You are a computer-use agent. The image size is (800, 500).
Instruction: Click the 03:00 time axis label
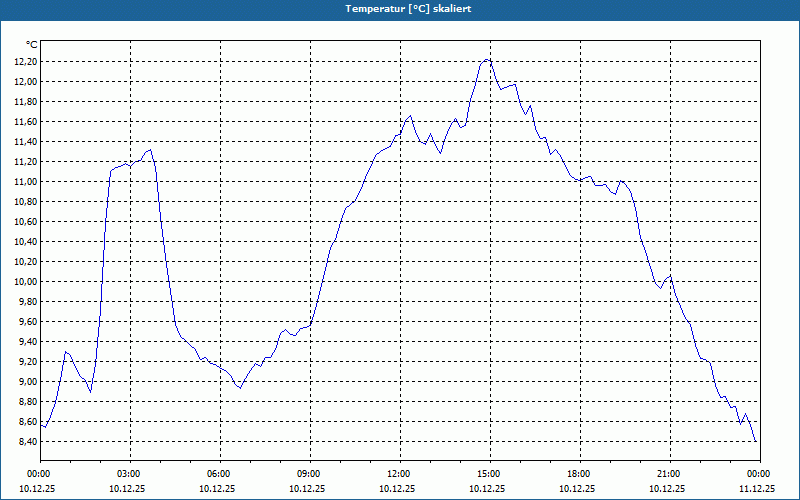pos(130,474)
